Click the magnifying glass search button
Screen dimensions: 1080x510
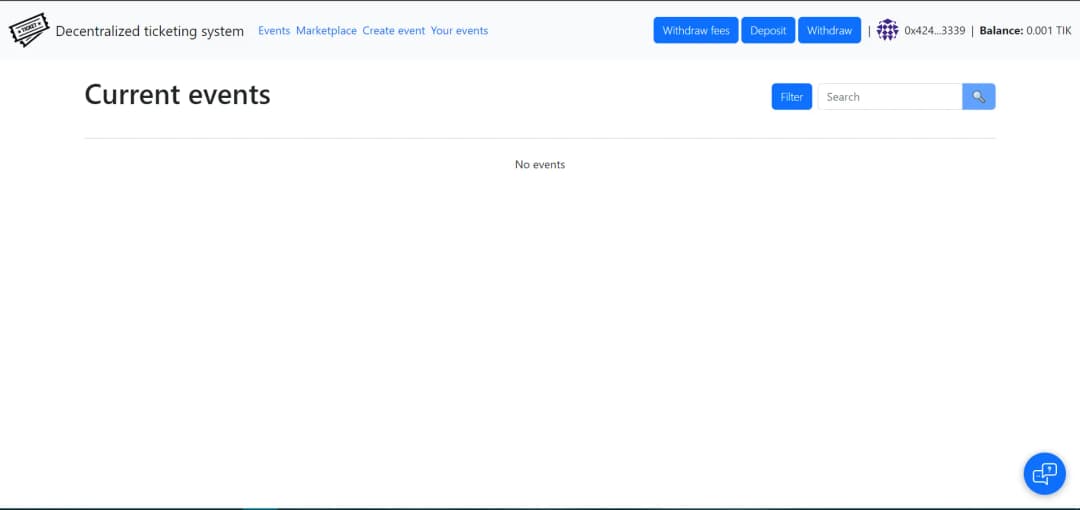pyautogui.click(x=979, y=96)
